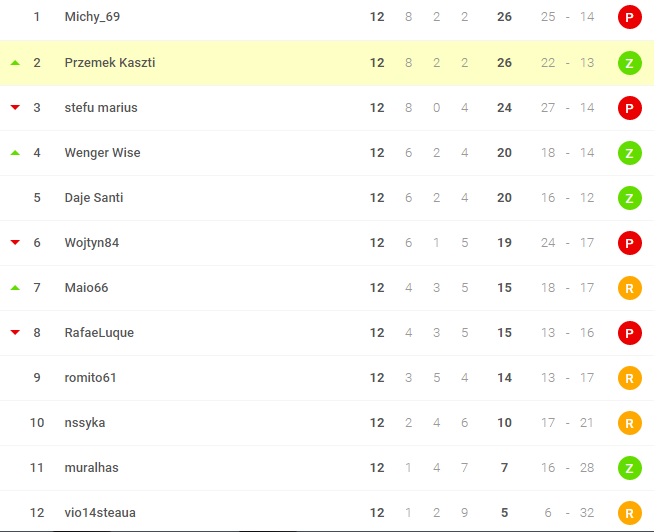This screenshot has width=658, height=532.
Task: Click the red P badge for Michy_69
Action: (x=629, y=17)
